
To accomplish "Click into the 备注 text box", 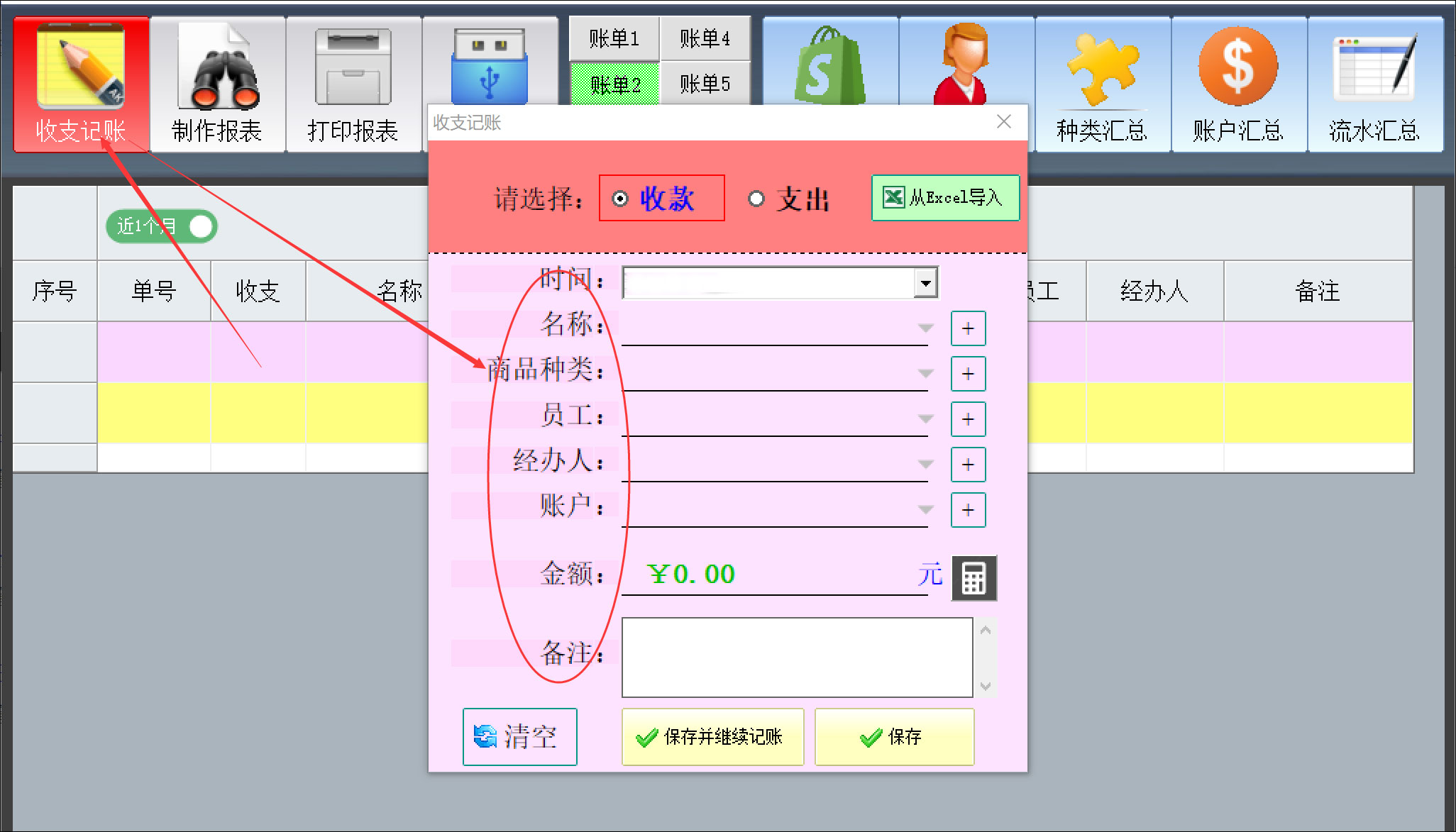I will pos(796,657).
